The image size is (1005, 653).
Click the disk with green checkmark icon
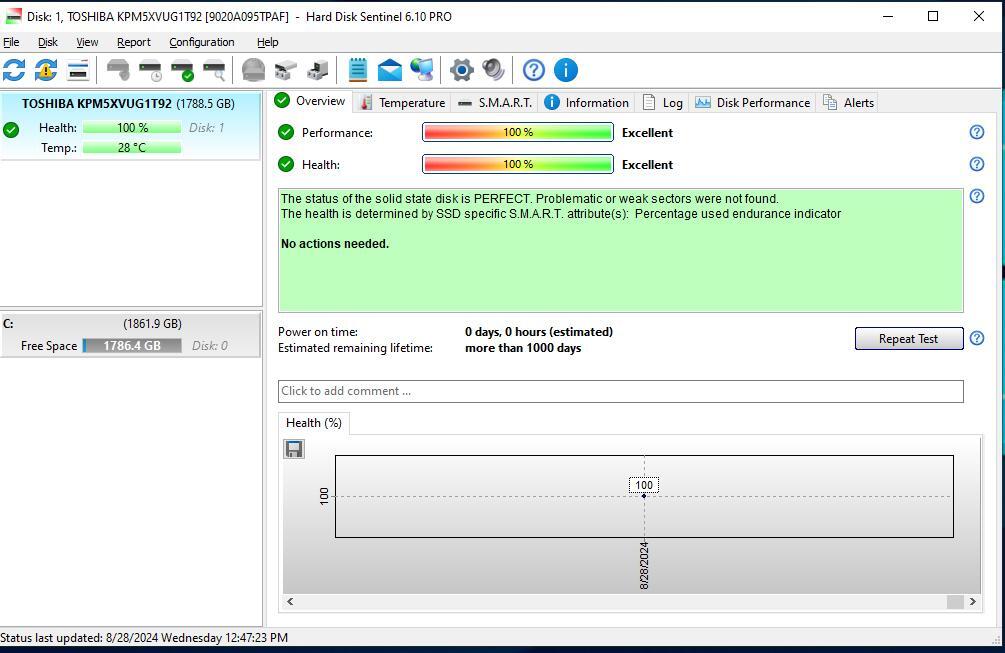182,70
